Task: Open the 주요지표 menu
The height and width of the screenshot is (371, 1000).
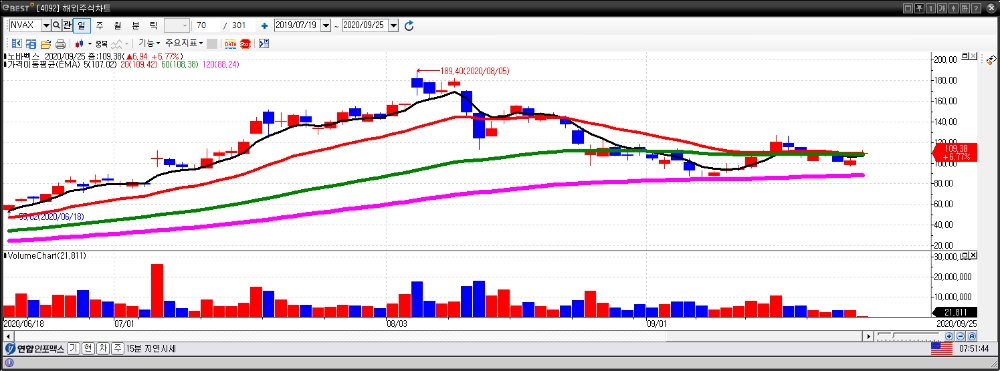Action: pyautogui.click(x=184, y=43)
